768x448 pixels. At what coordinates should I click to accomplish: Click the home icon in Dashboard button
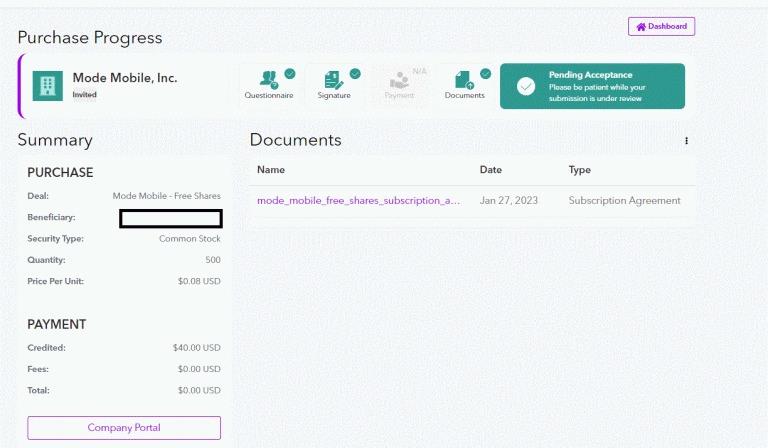(641, 27)
